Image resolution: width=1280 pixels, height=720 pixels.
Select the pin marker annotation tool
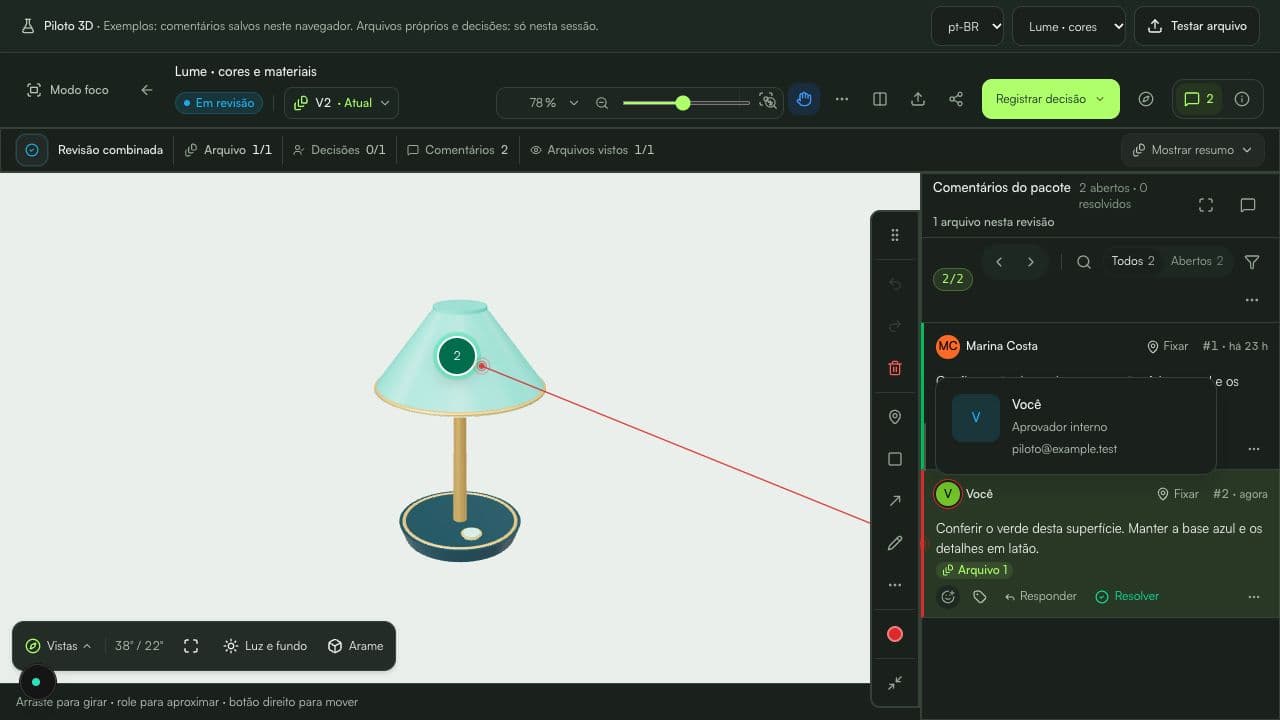(x=895, y=417)
